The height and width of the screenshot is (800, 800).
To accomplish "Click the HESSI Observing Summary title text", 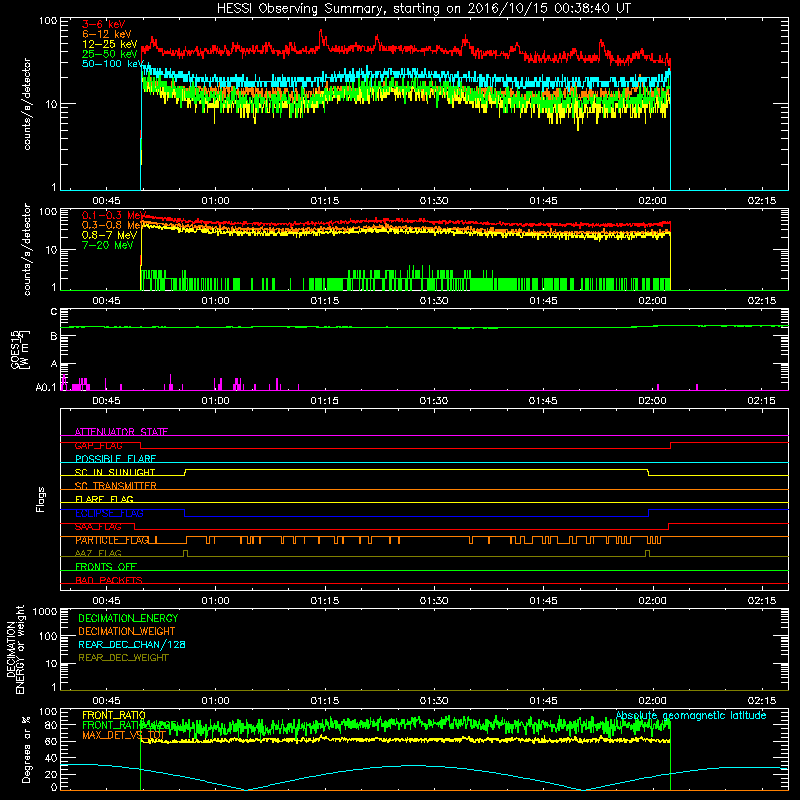I will 423,9.
